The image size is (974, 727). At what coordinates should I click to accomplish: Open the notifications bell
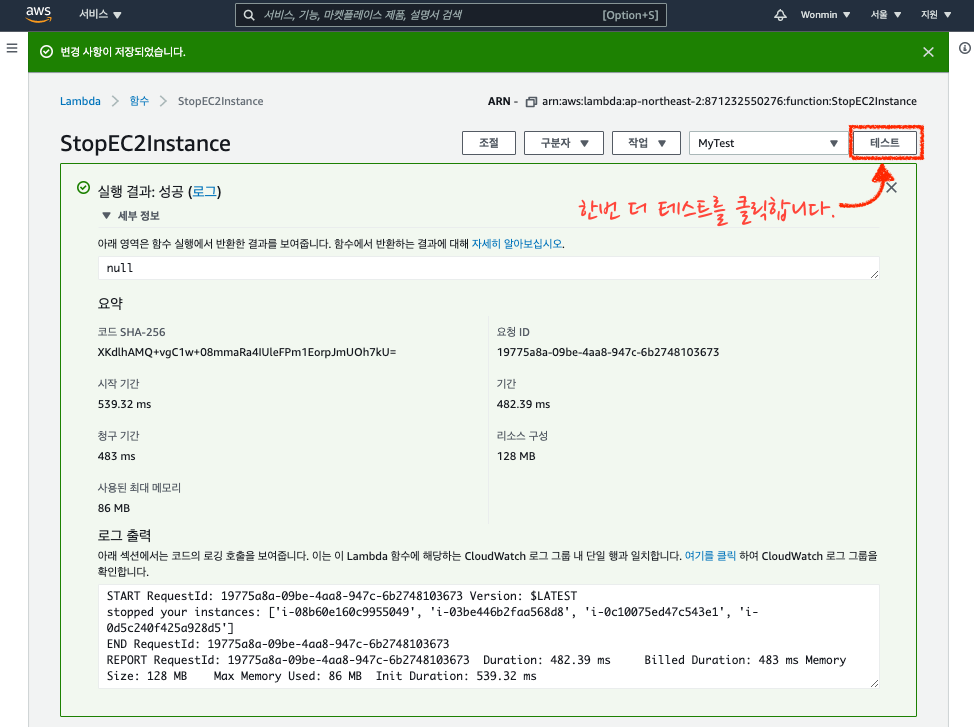coord(780,15)
